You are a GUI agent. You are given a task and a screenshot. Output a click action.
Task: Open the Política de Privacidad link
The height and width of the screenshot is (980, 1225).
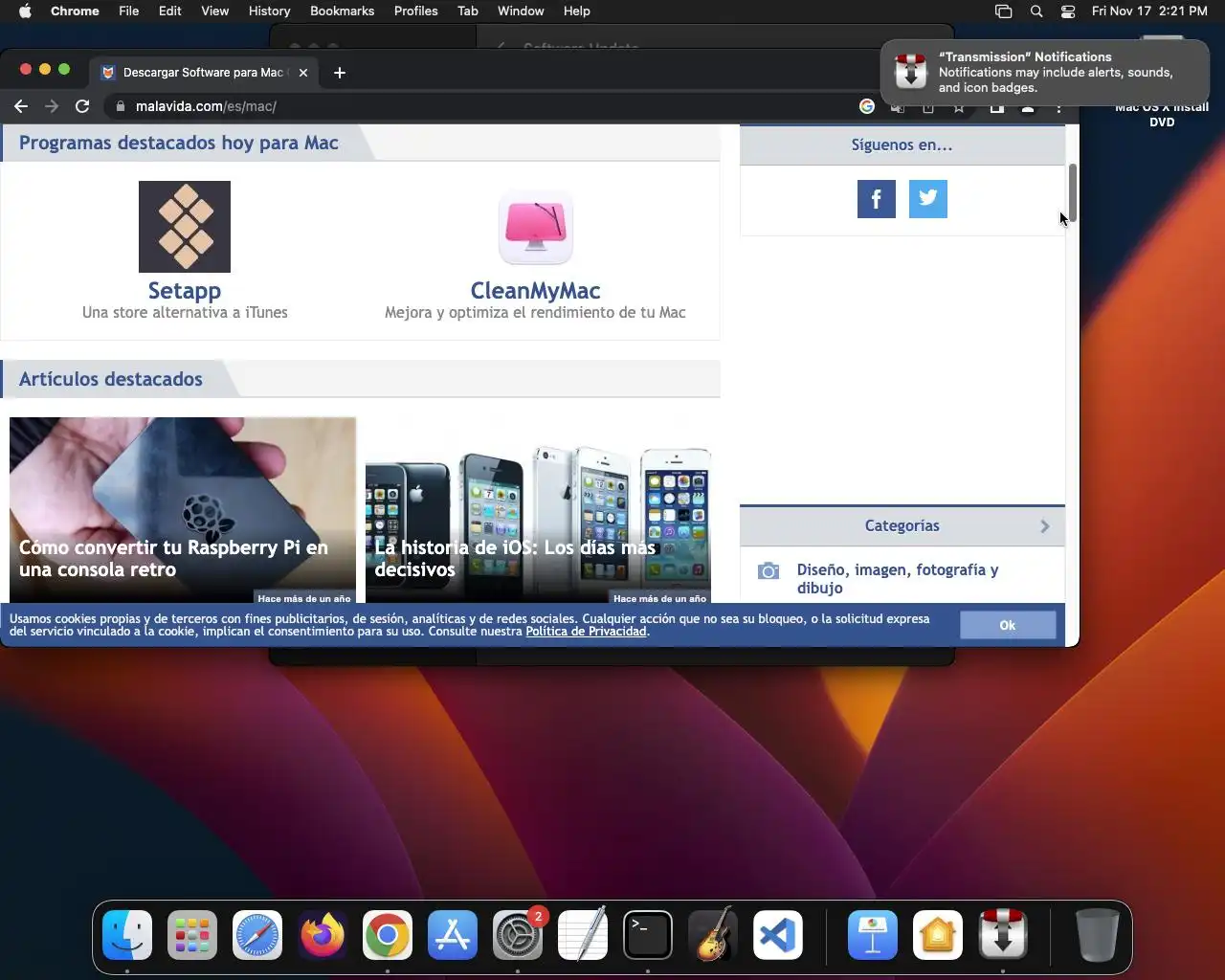586,631
